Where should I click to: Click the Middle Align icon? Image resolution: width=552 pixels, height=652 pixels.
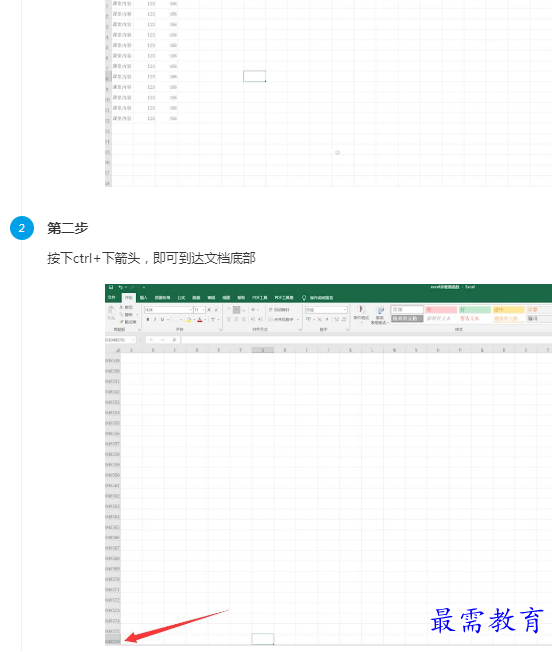237,310
